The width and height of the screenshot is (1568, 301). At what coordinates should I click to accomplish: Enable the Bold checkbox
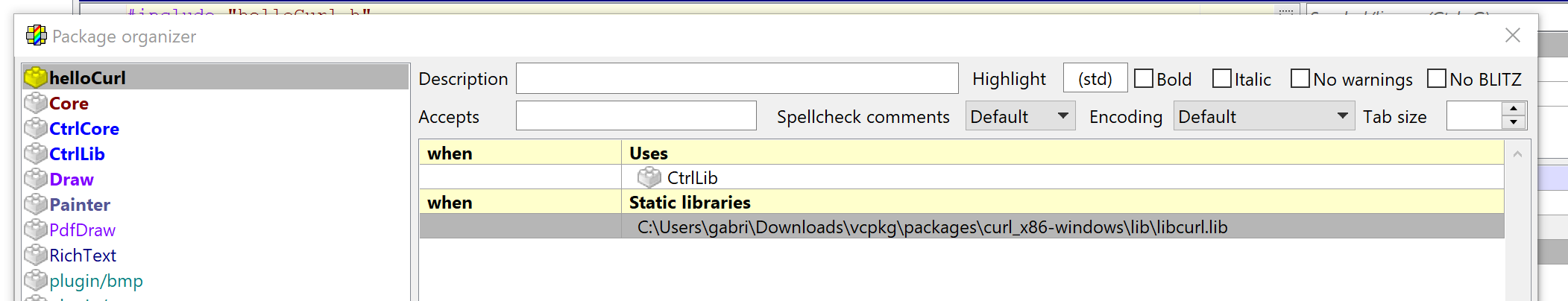click(1144, 78)
